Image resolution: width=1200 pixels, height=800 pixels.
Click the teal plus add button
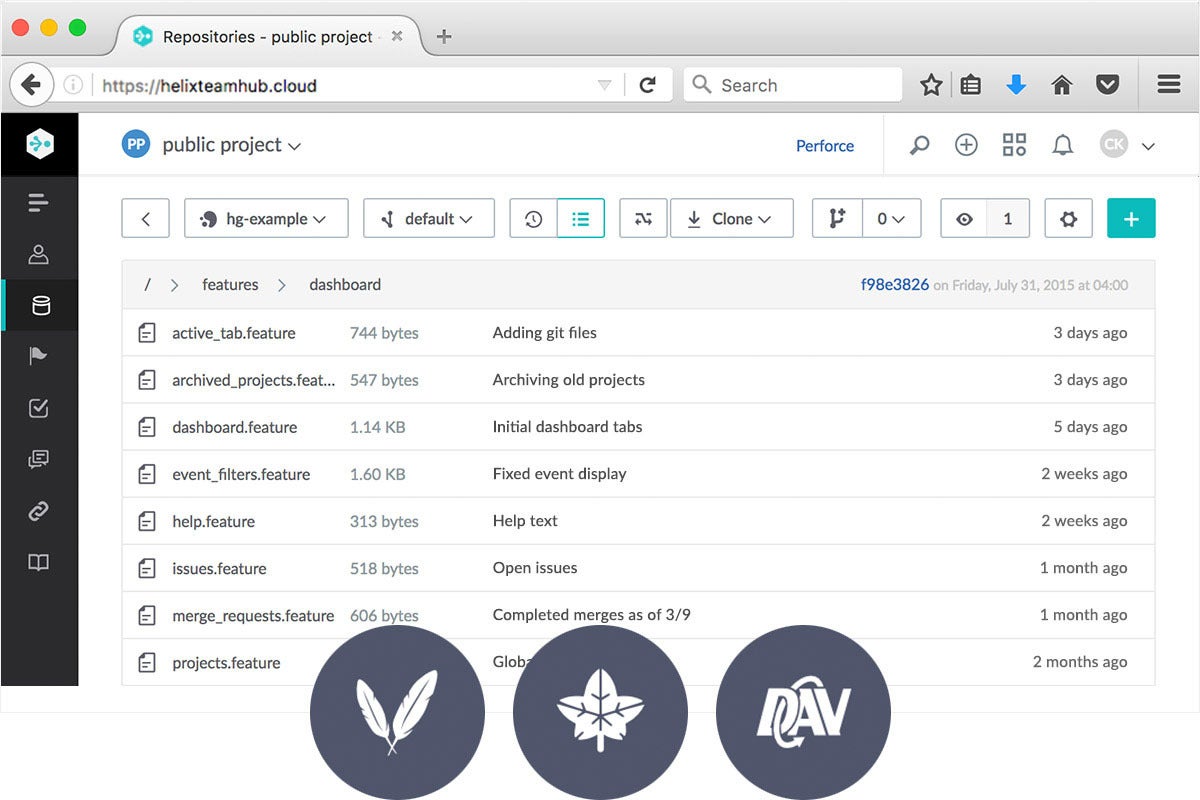[x=1131, y=219]
